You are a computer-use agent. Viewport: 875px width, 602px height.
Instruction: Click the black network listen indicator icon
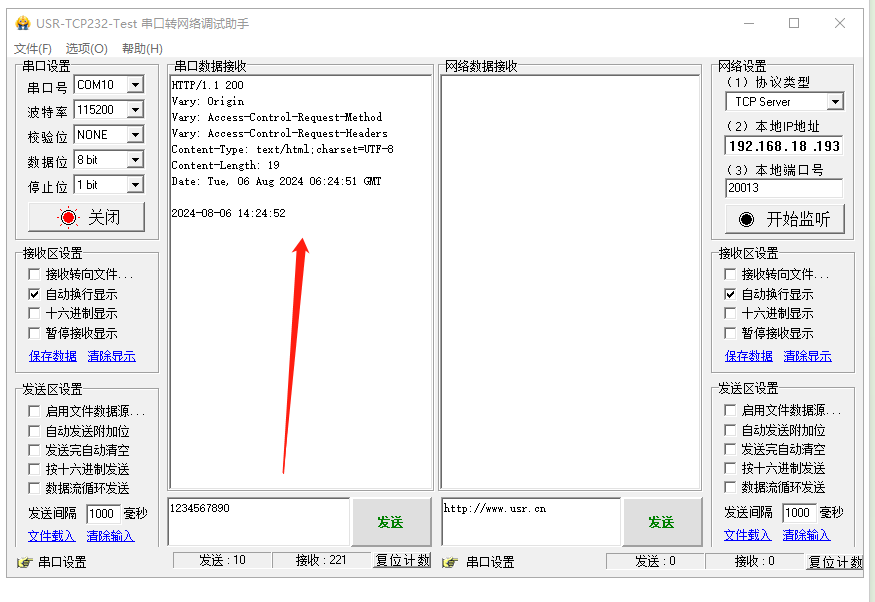[746, 219]
